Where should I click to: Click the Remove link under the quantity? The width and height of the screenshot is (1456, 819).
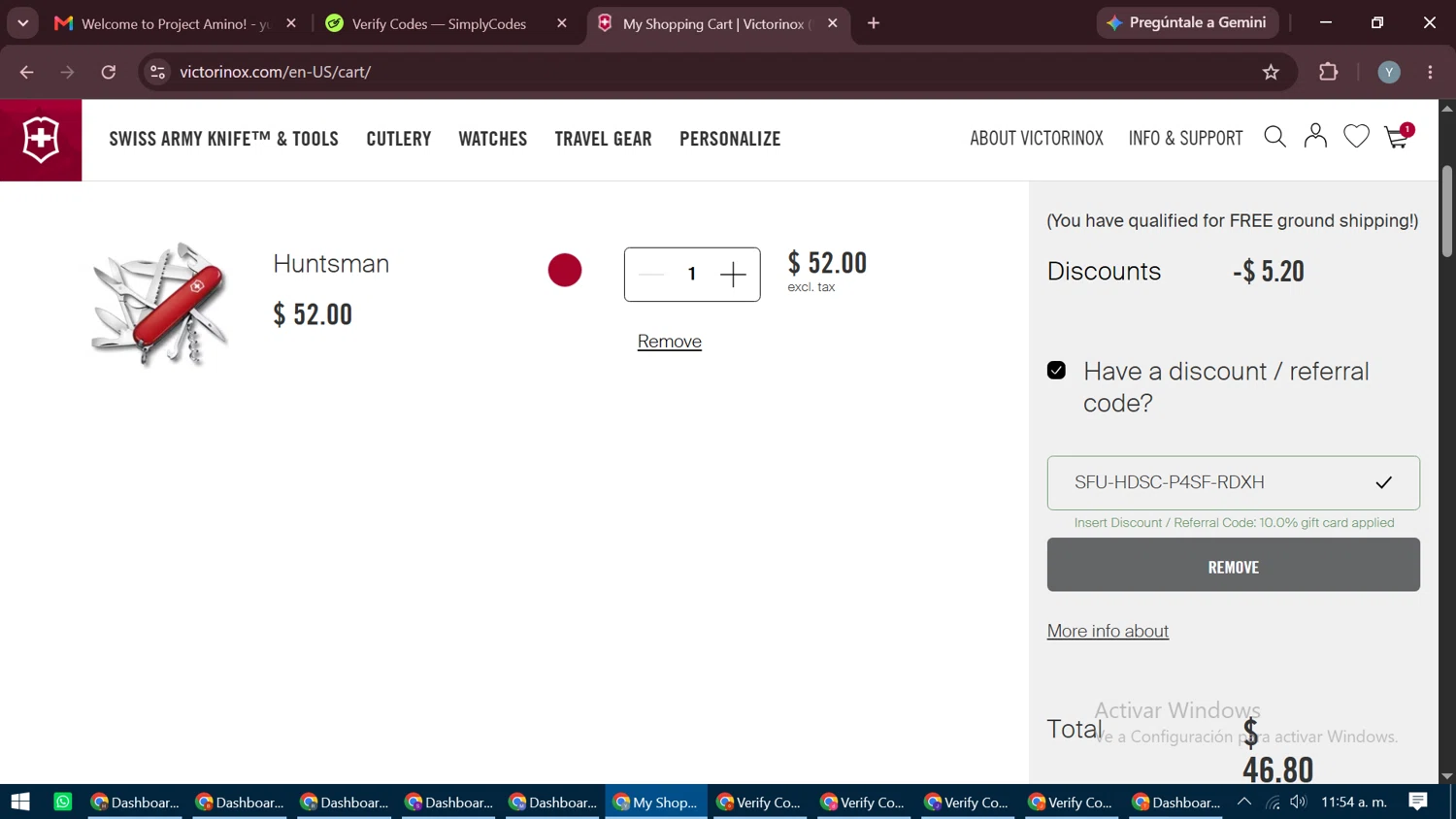click(670, 342)
